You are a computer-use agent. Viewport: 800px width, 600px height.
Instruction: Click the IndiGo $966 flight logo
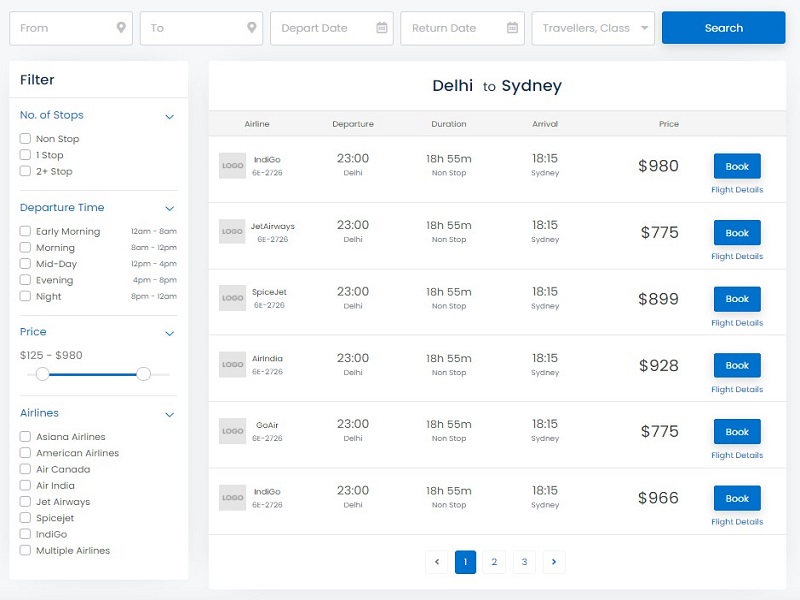point(232,497)
